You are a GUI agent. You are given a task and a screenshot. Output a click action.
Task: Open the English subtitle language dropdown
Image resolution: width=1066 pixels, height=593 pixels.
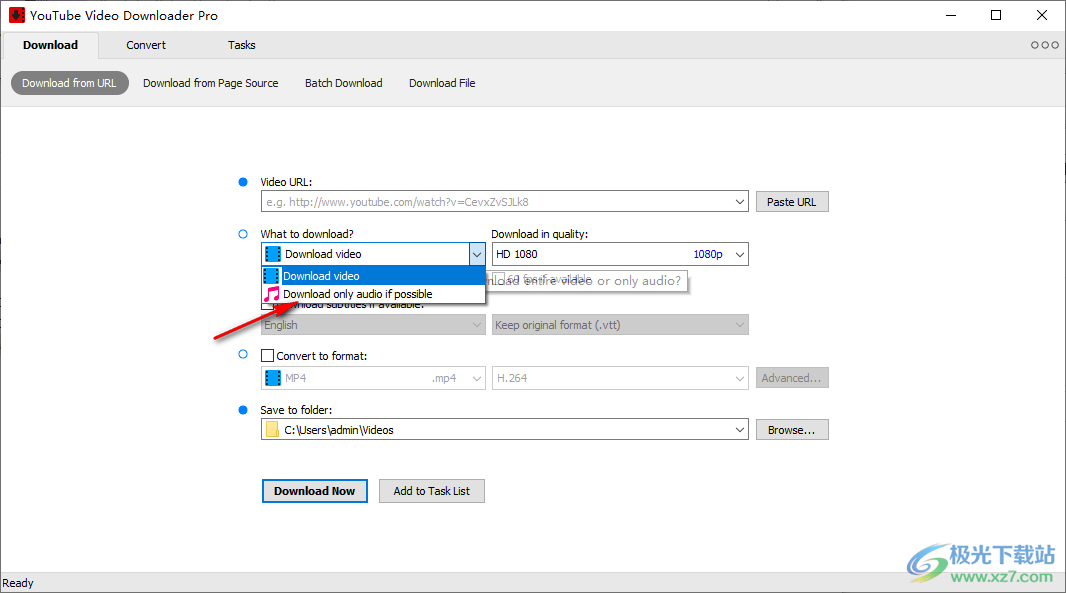pyautogui.click(x=373, y=325)
